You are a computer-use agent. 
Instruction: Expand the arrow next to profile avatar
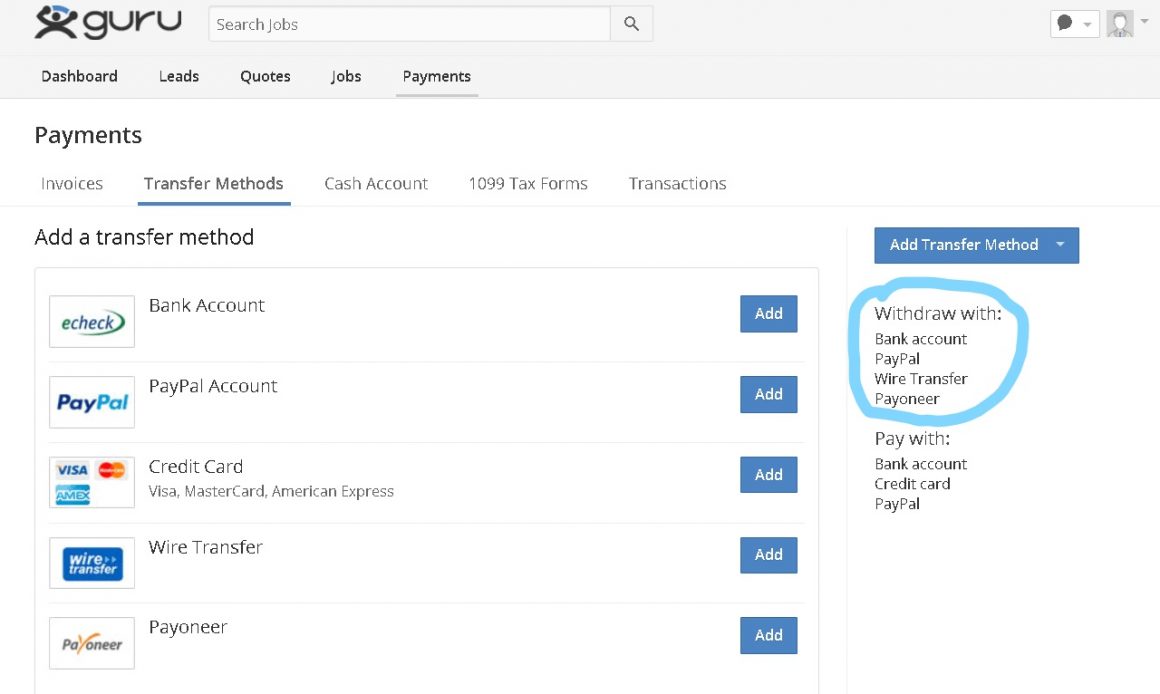[x=1145, y=21]
